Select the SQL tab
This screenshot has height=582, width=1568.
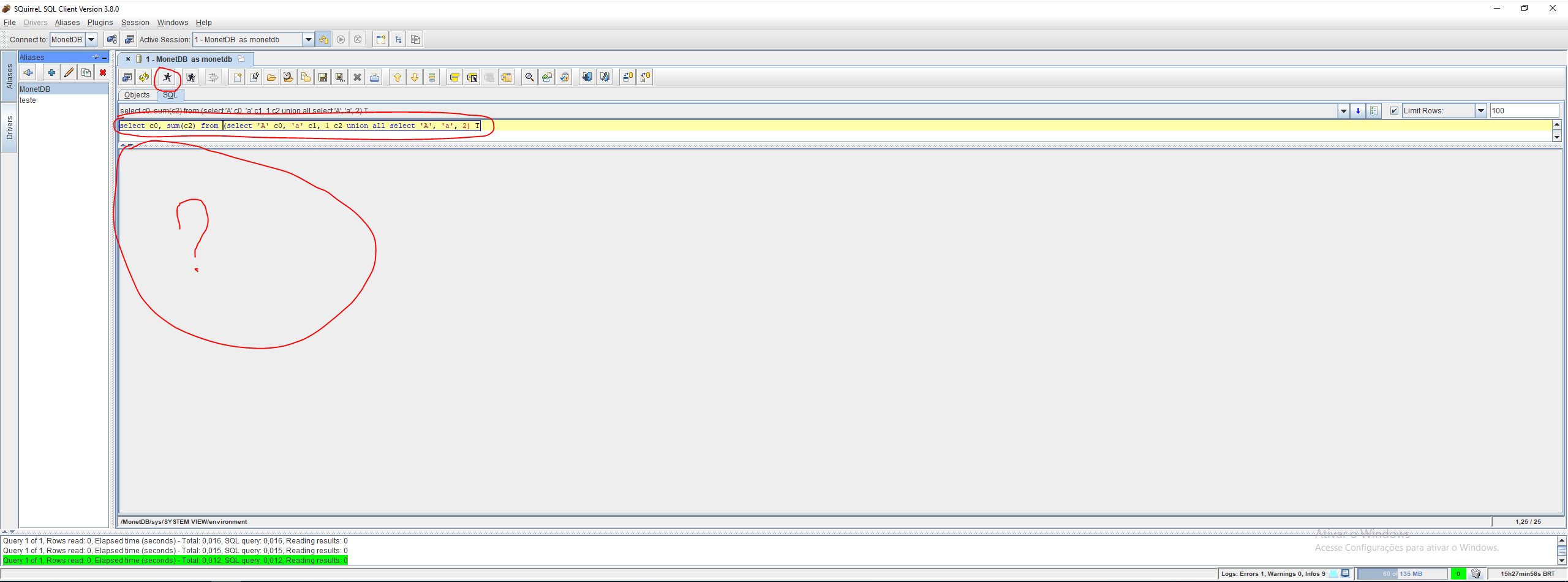[x=170, y=95]
